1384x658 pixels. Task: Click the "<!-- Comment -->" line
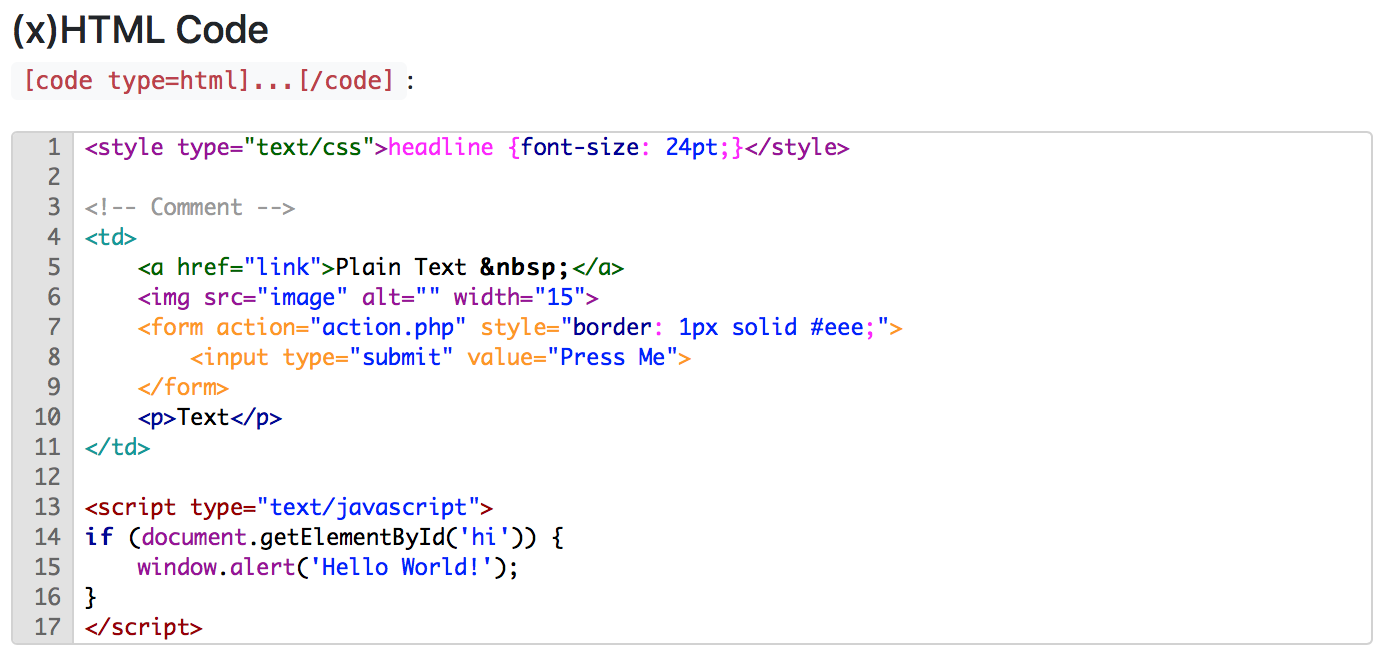pyautogui.click(x=190, y=208)
